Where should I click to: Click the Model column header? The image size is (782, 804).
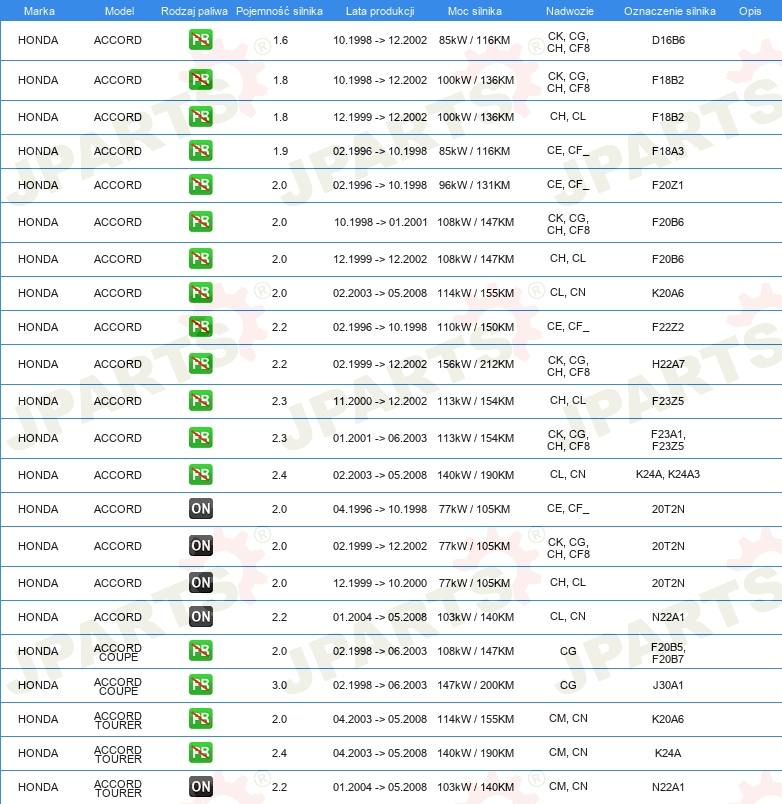click(119, 11)
